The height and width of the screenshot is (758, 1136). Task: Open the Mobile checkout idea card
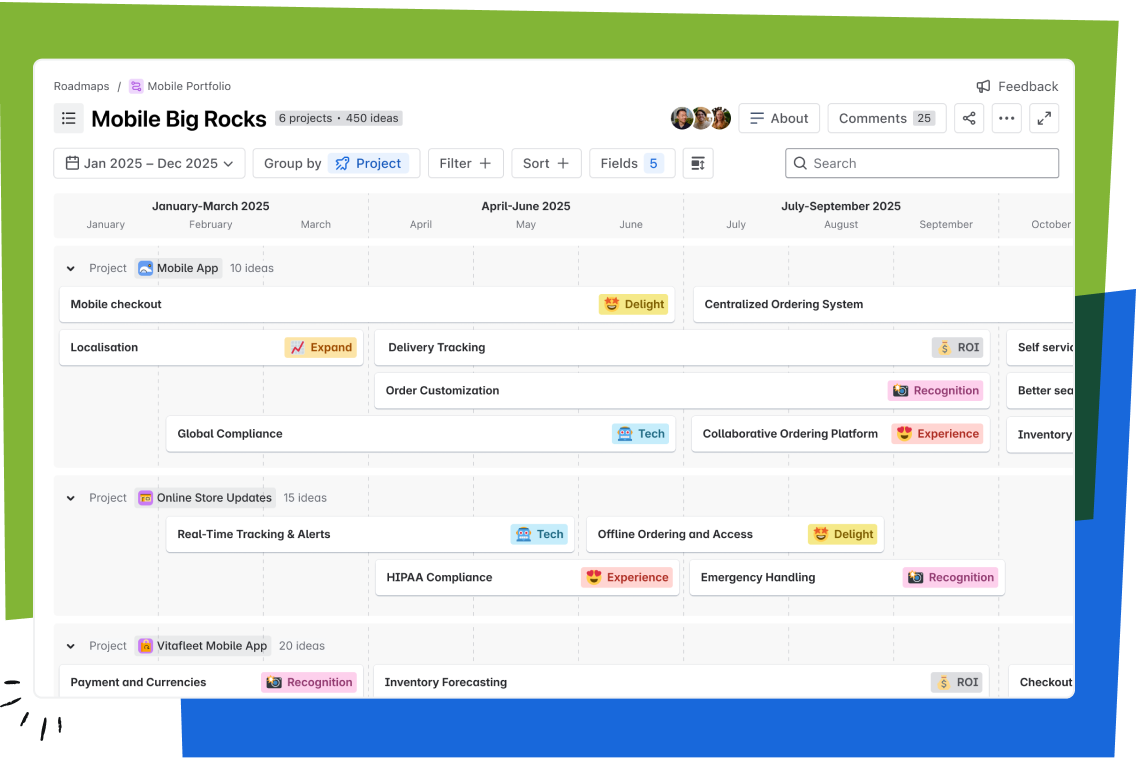pyautogui.click(x=367, y=304)
